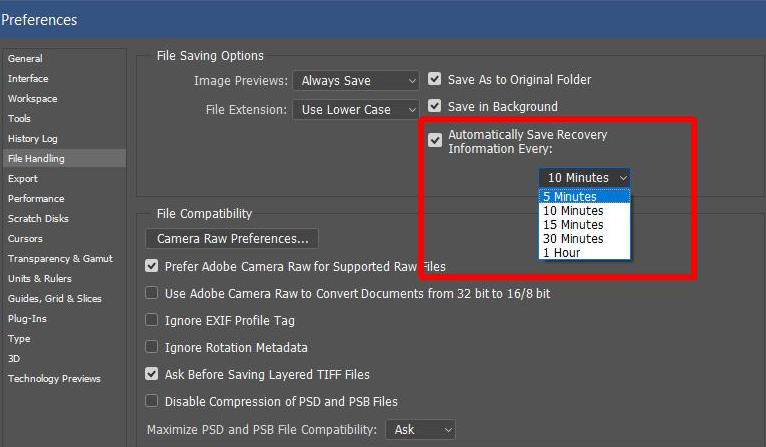Screen dimensions: 766x447
Task: Choose 1 Hour from the interval list
Action: click(x=584, y=253)
